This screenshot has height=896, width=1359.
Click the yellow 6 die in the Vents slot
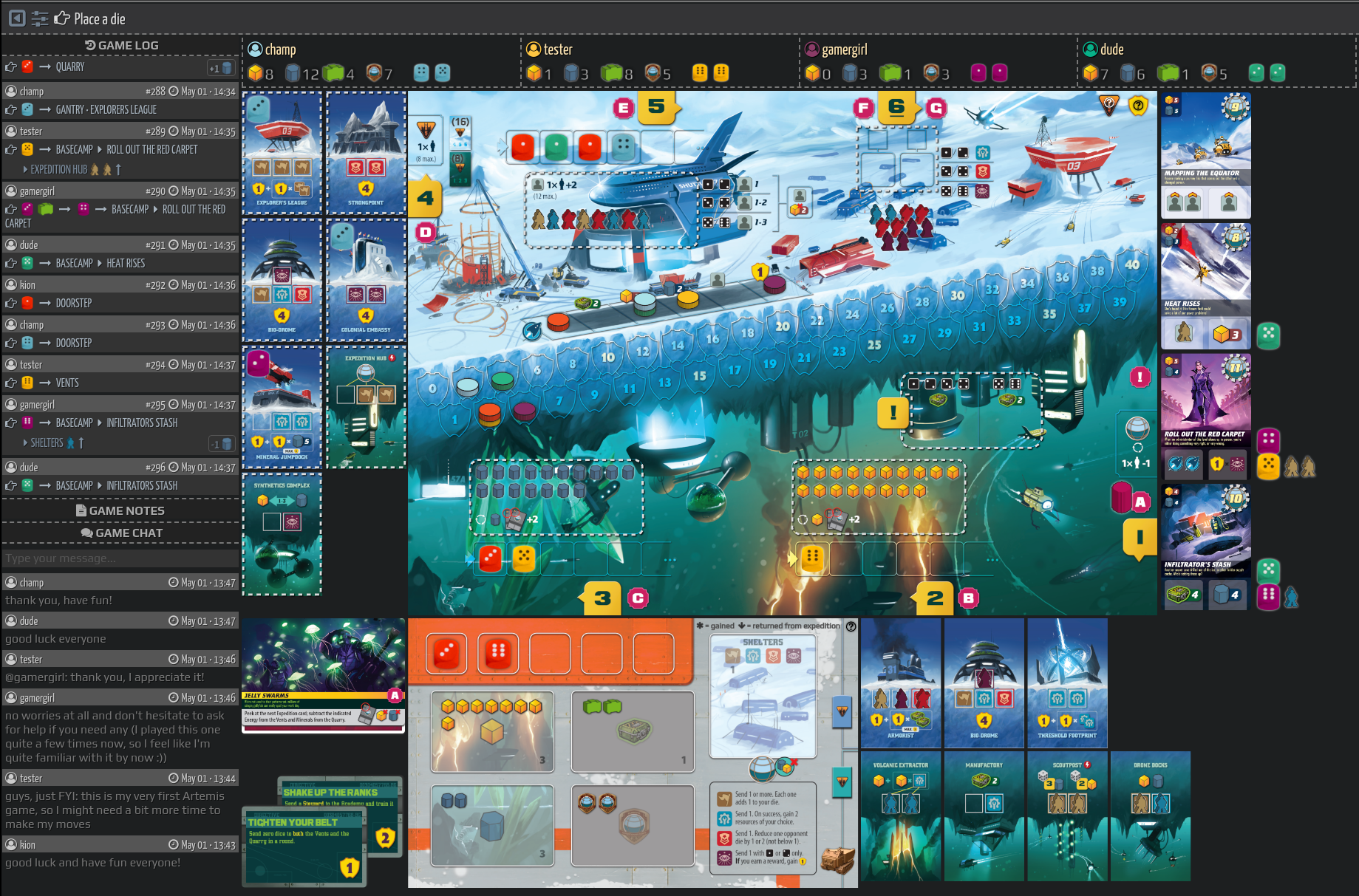pyautogui.click(x=813, y=558)
